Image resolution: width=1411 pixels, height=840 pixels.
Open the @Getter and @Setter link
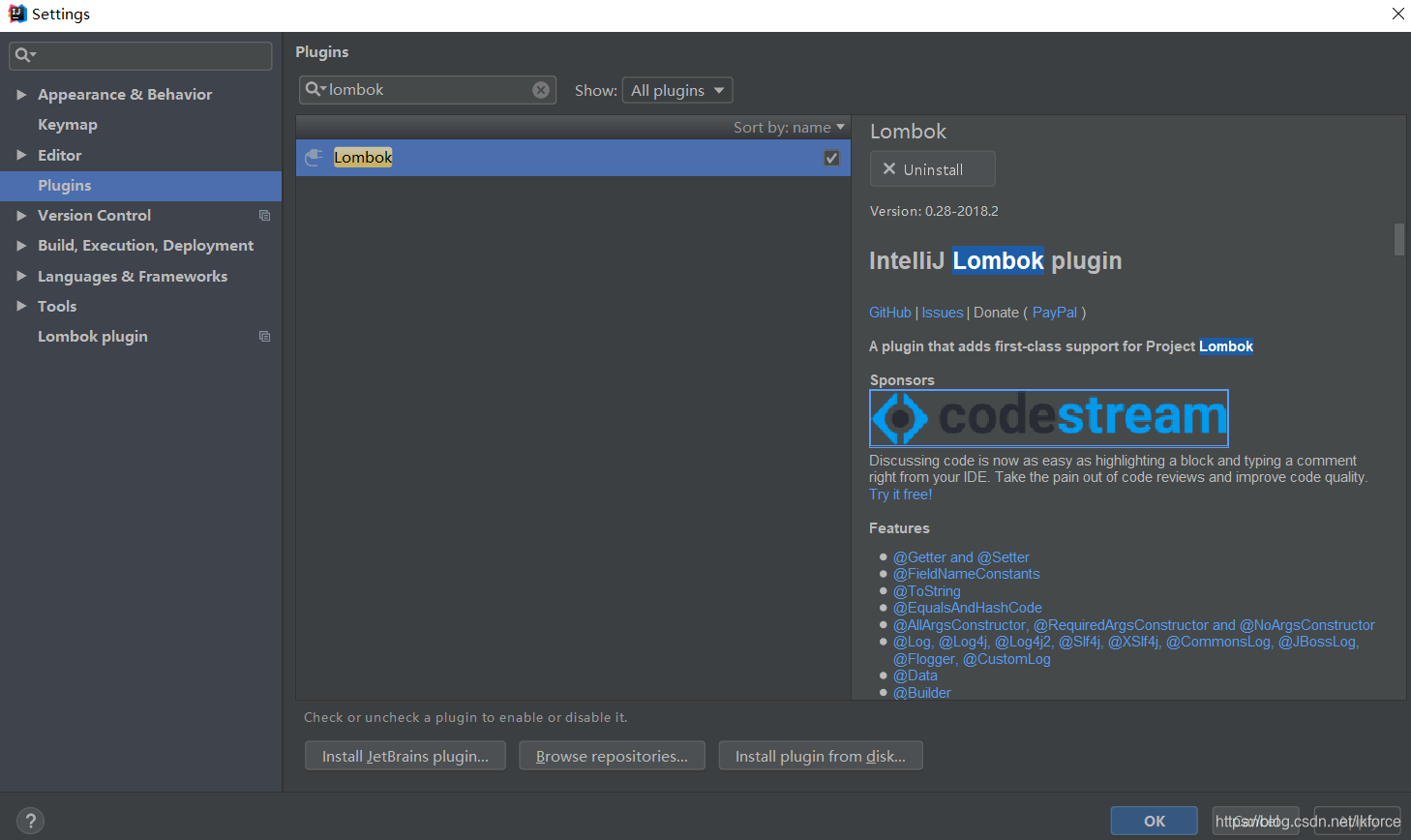tap(961, 557)
